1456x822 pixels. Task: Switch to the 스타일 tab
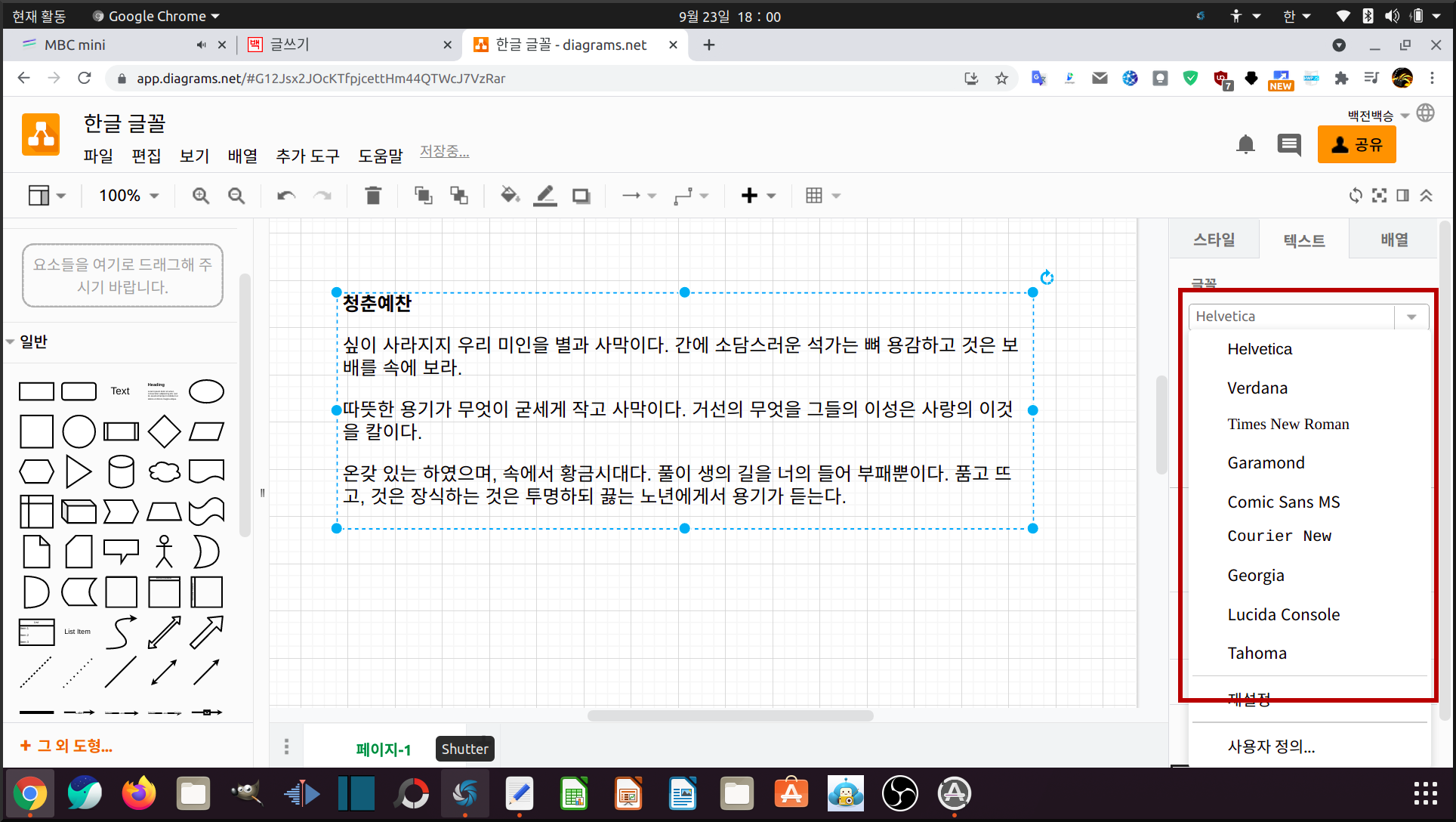1214,239
